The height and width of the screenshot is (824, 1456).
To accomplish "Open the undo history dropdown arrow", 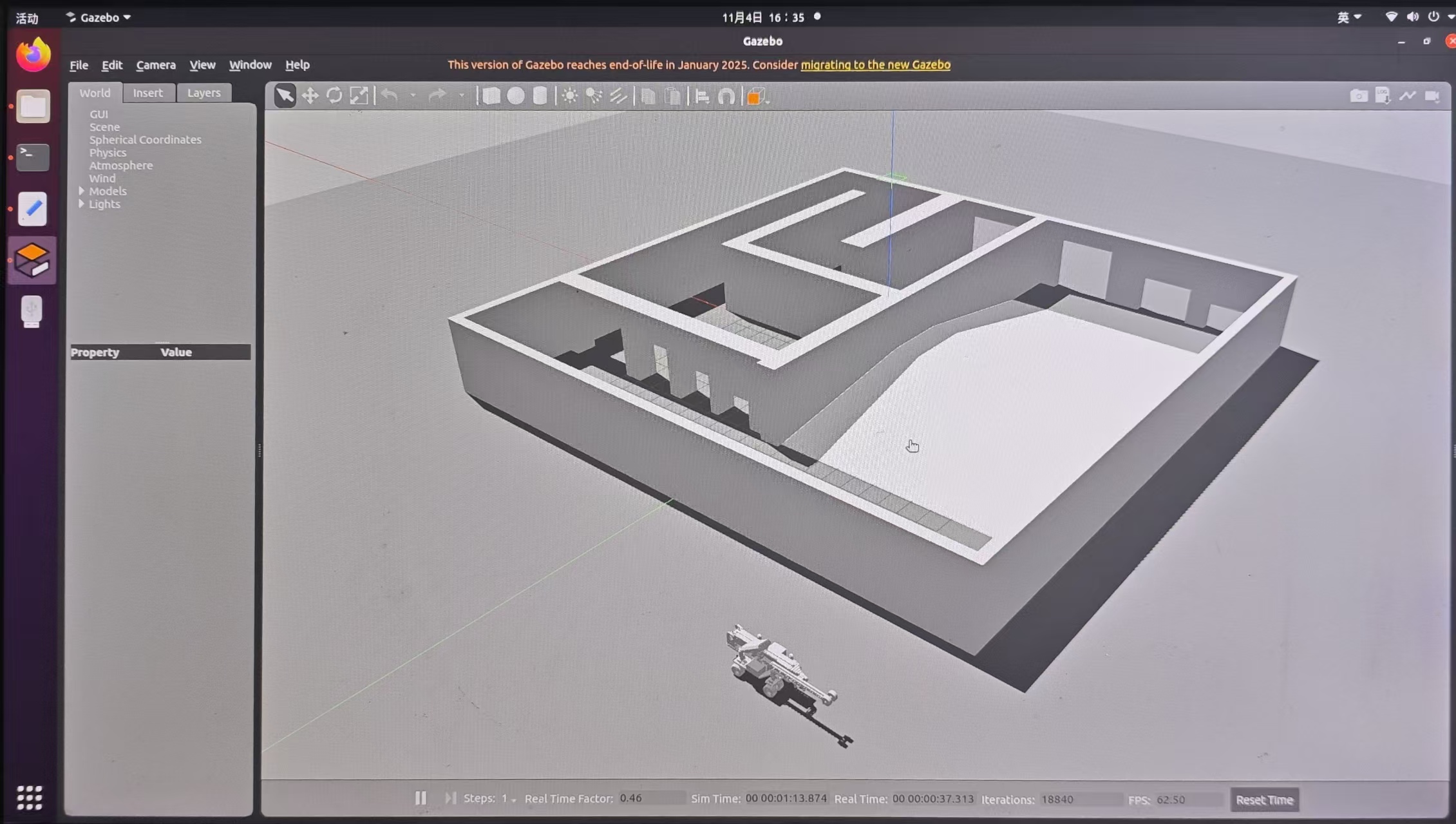I will (x=413, y=96).
